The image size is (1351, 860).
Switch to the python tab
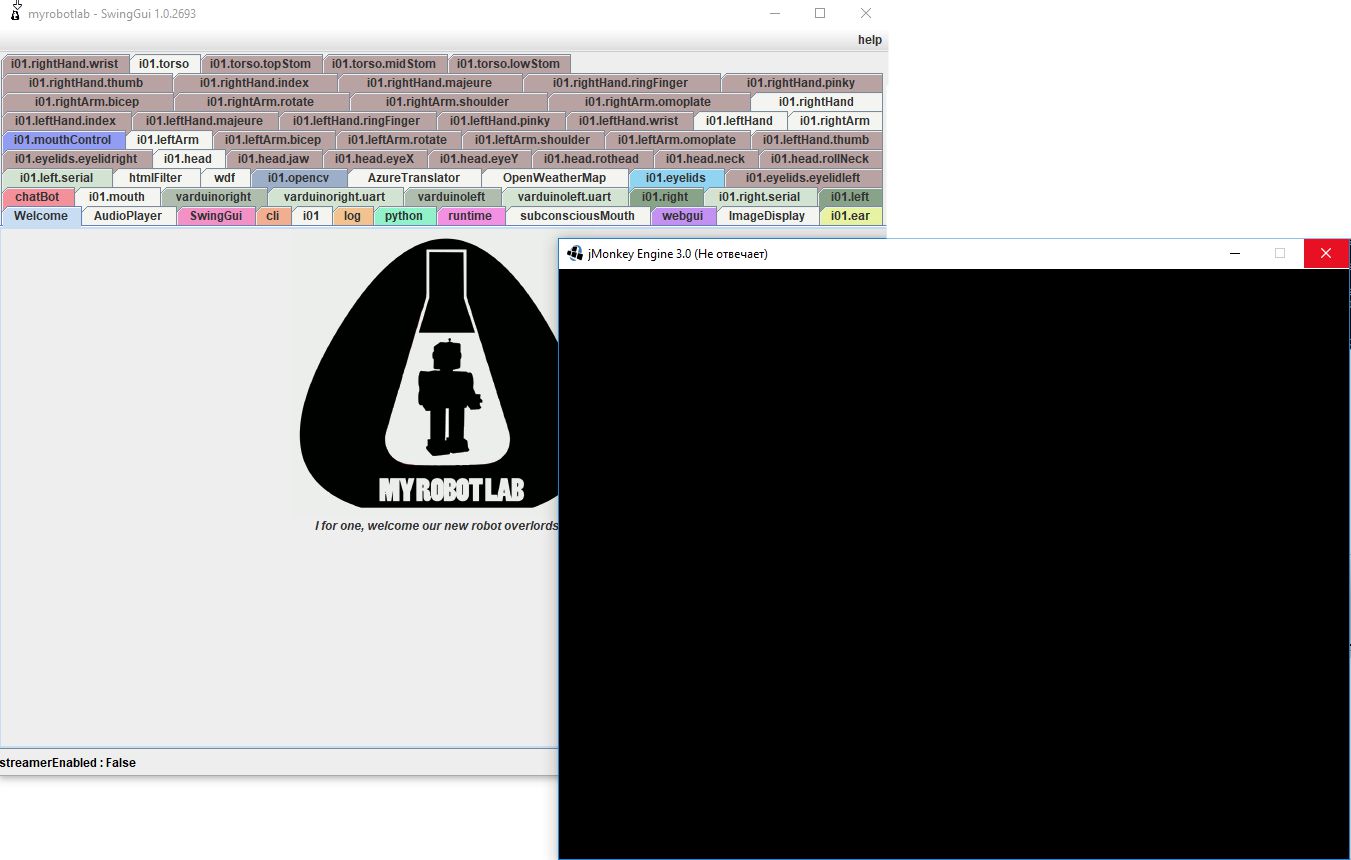(404, 216)
